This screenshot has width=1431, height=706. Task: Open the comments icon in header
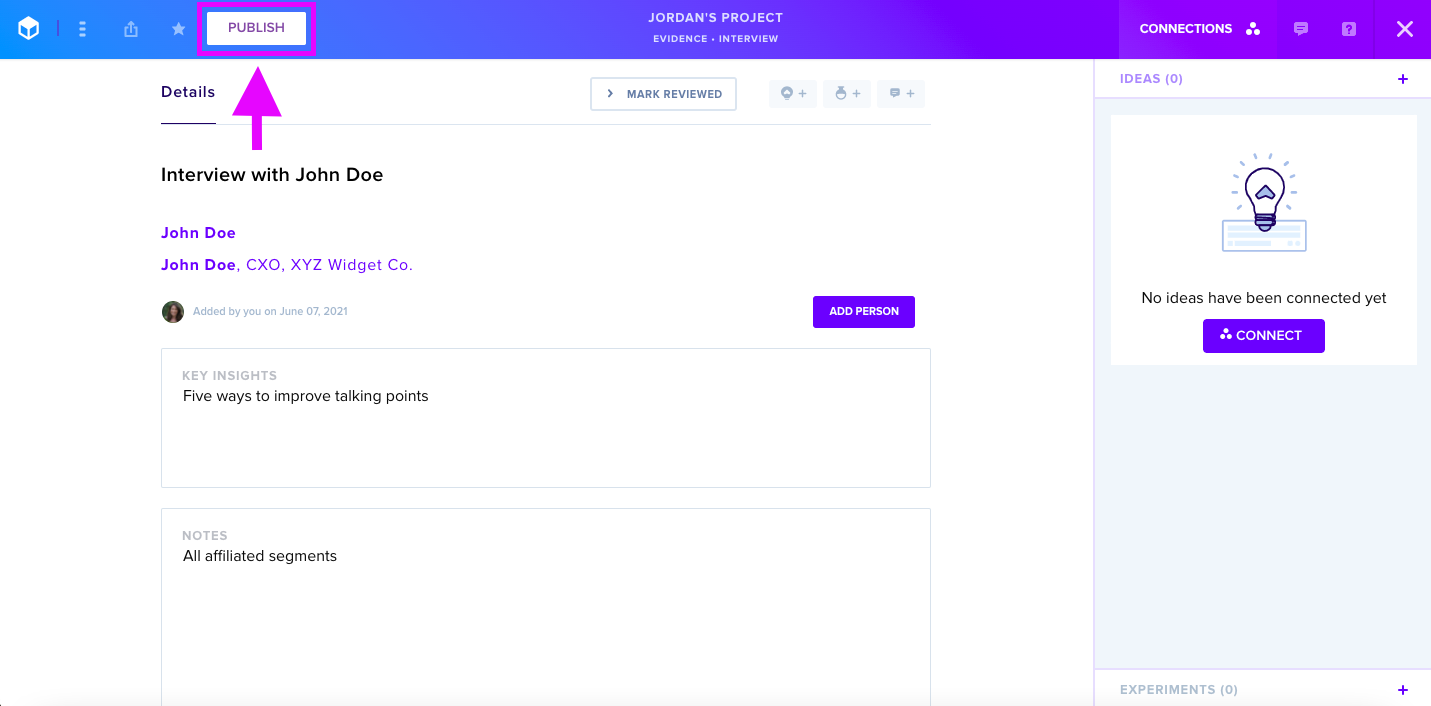tap(1301, 29)
